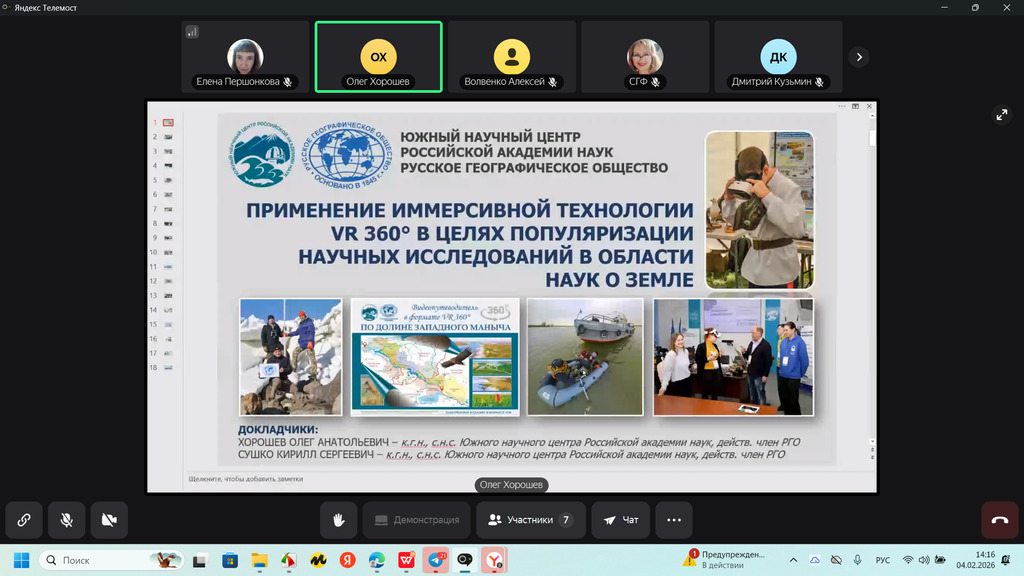The height and width of the screenshot is (576, 1024).
Task: Show next participants with the right arrow
Action: tap(858, 57)
